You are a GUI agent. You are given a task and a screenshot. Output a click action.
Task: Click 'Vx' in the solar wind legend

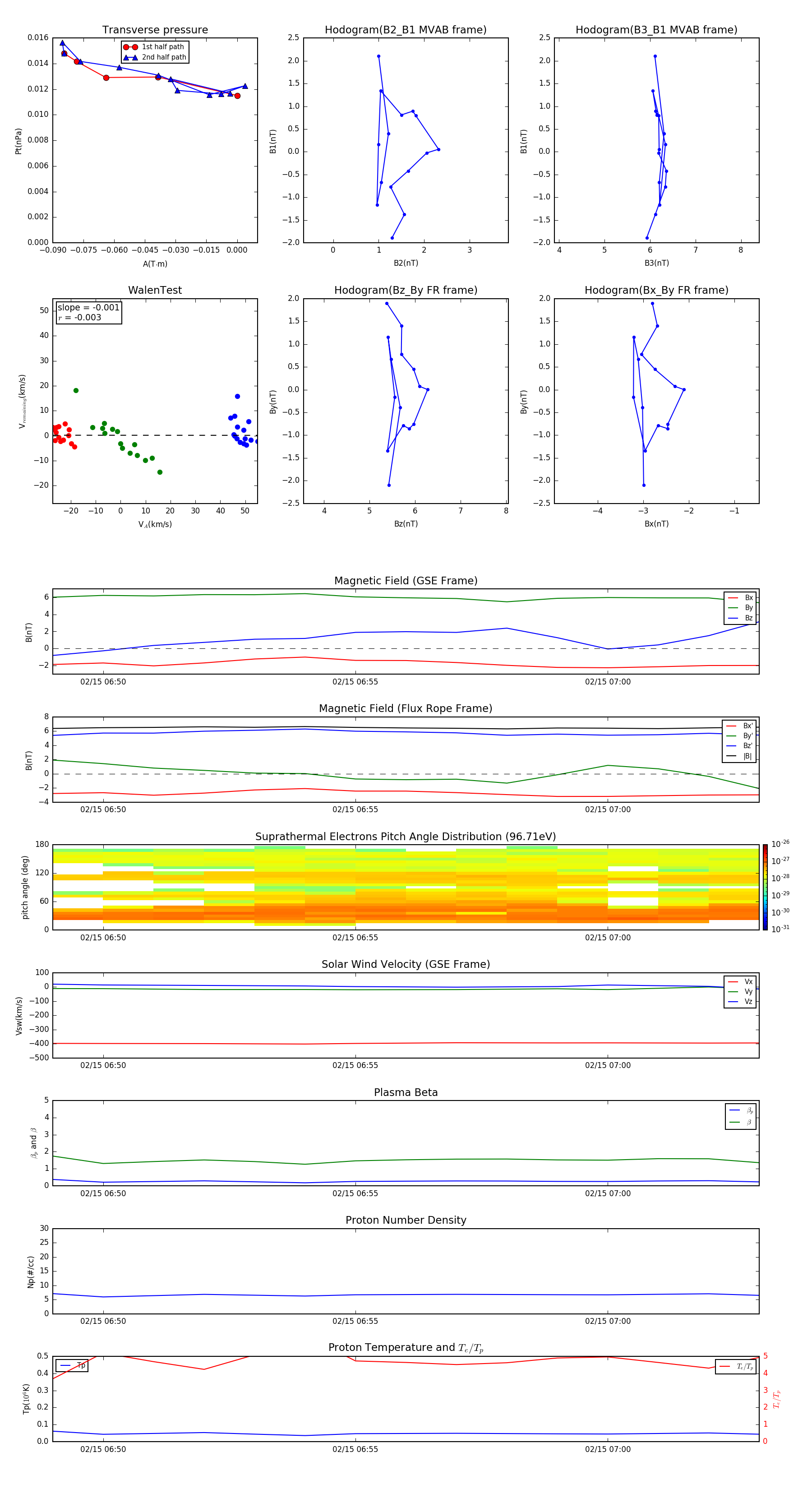pos(748,981)
